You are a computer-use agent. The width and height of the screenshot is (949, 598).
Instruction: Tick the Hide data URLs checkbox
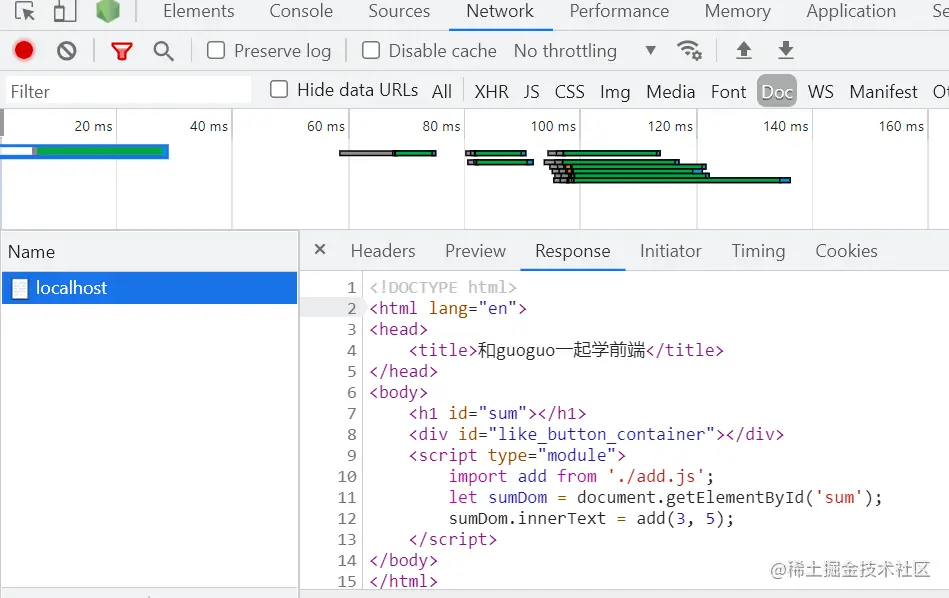(279, 90)
